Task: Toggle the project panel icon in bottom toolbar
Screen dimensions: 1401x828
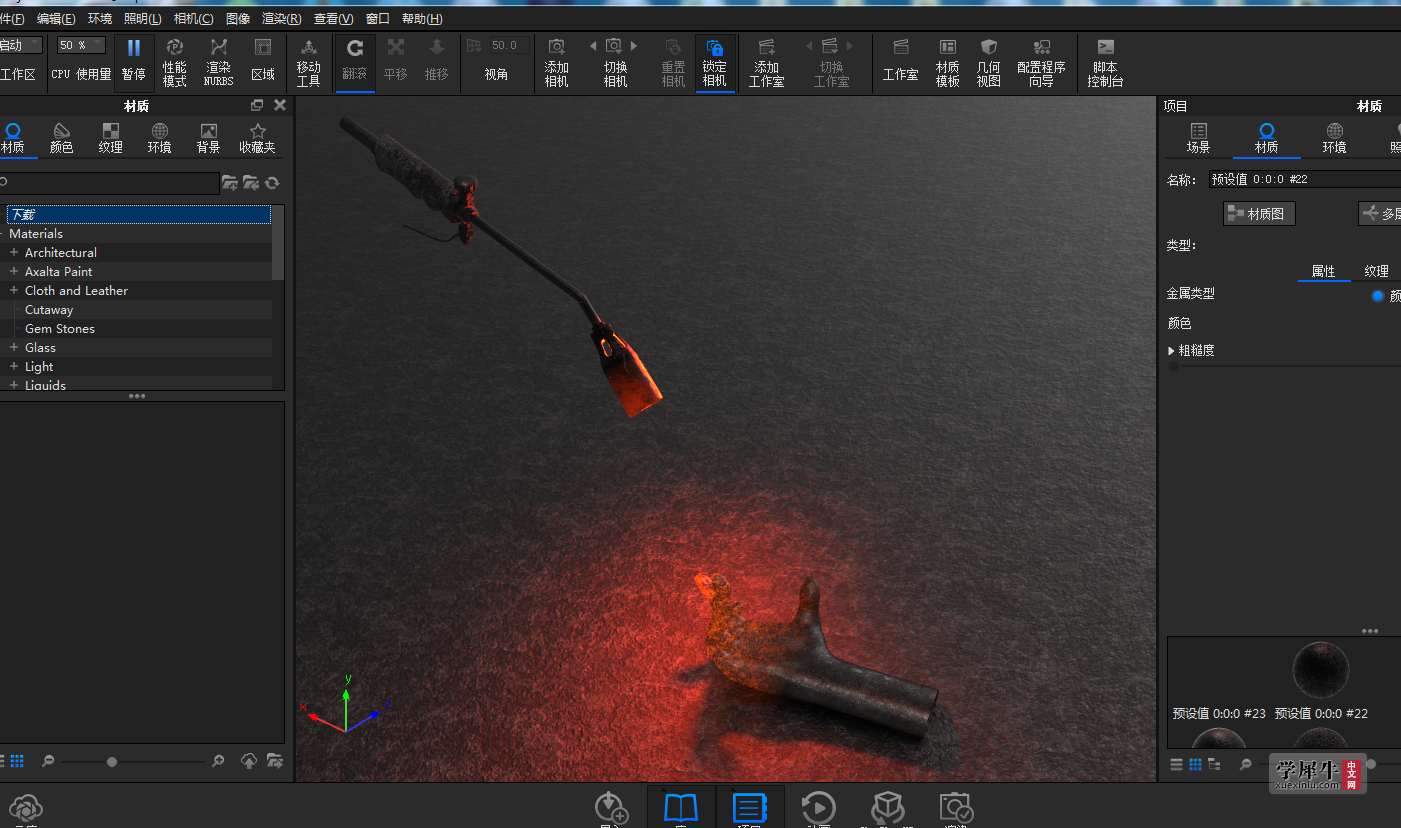Action: point(749,808)
